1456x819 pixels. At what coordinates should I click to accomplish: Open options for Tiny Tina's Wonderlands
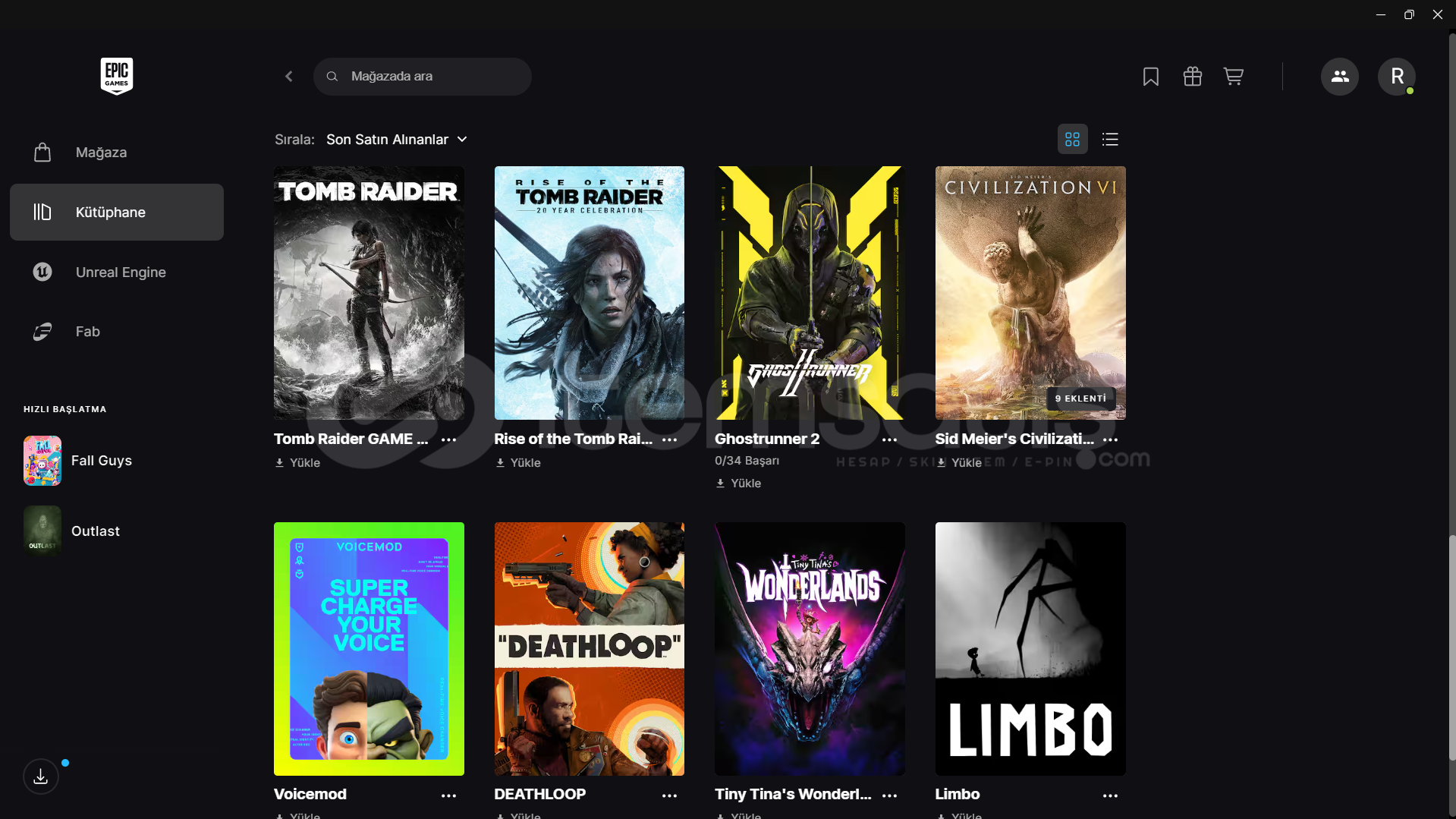coord(890,795)
